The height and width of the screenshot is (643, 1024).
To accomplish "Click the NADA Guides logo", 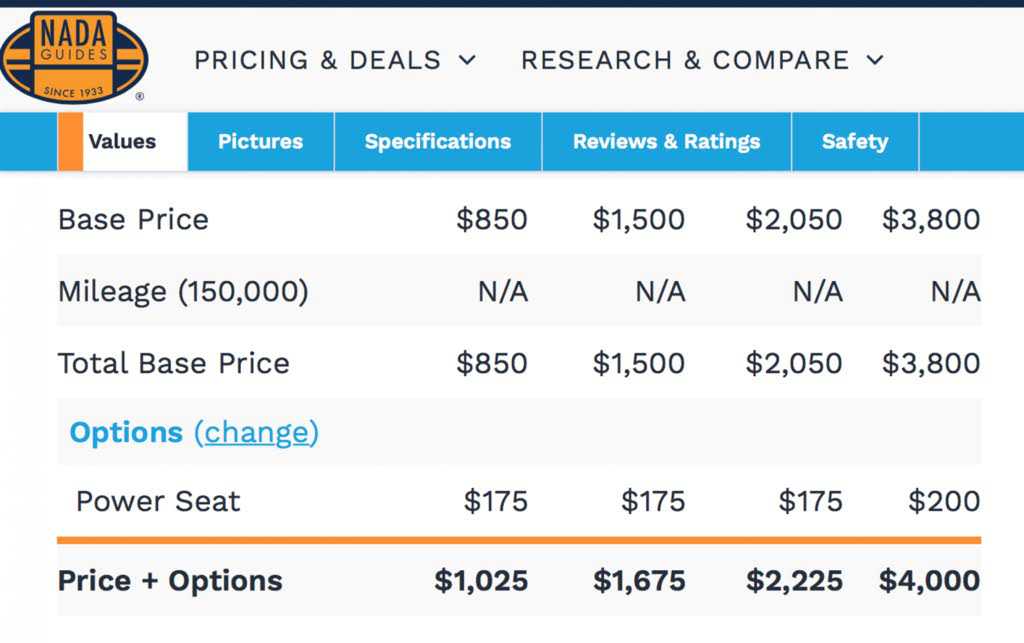I will (x=73, y=58).
